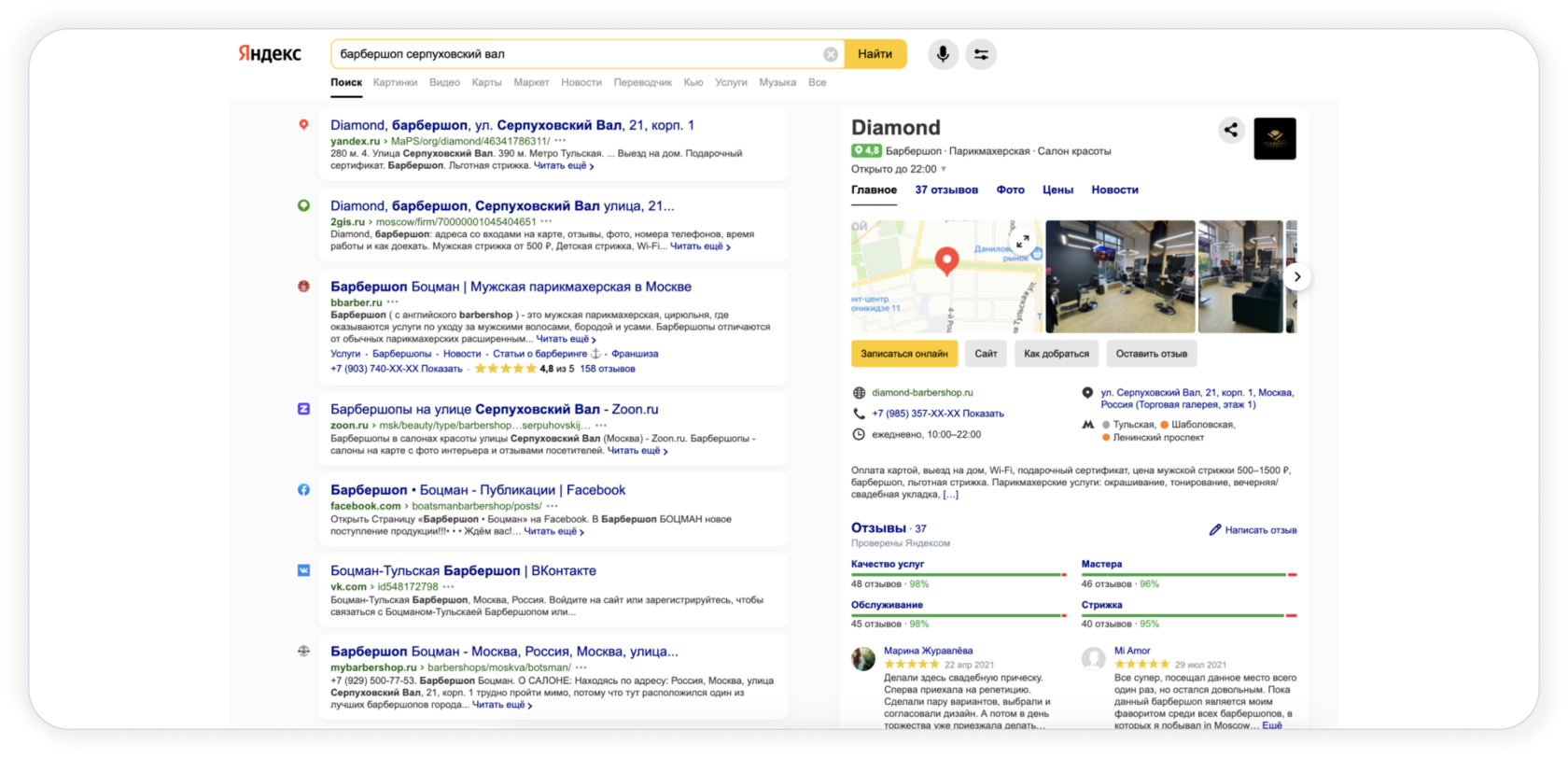Open the Фото tab in business card
Image resolution: width=1568 pixels, height=758 pixels.
coord(1010,189)
